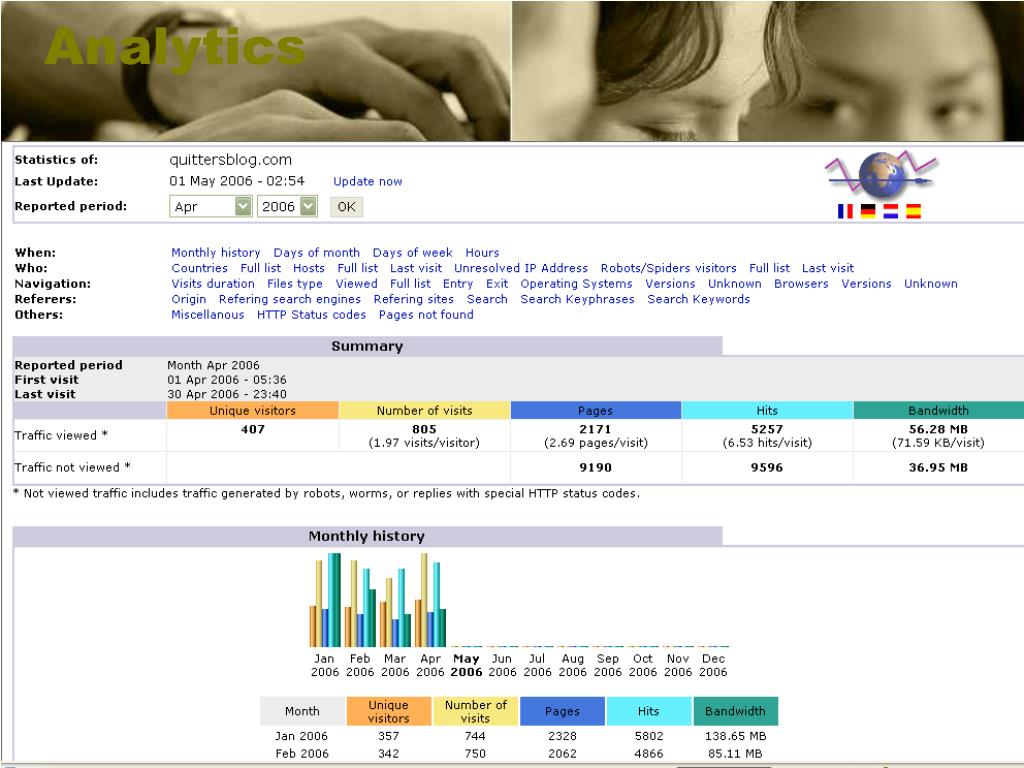Screen dimensions: 1024x768
Task: Open the Pages not found link
Action: [x=426, y=315]
